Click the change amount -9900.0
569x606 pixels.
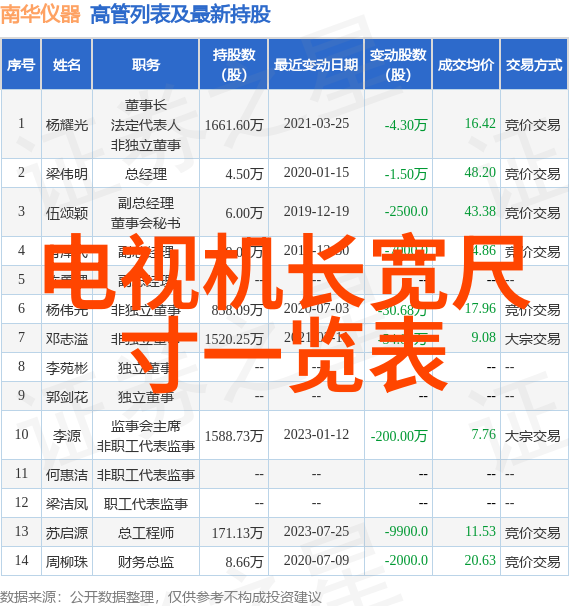(406, 531)
